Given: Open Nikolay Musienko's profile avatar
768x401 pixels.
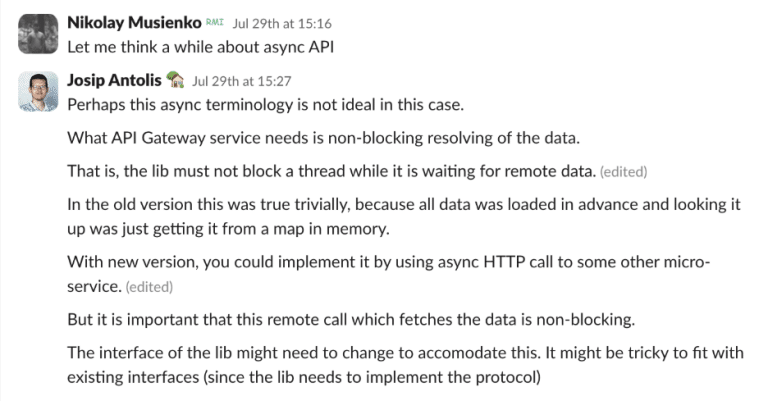Looking at the screenshot, I should 38,33.
